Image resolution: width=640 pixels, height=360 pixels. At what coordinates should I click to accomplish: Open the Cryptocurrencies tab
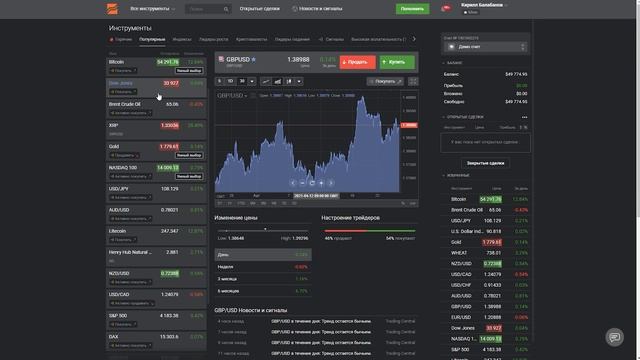(251, 40)
